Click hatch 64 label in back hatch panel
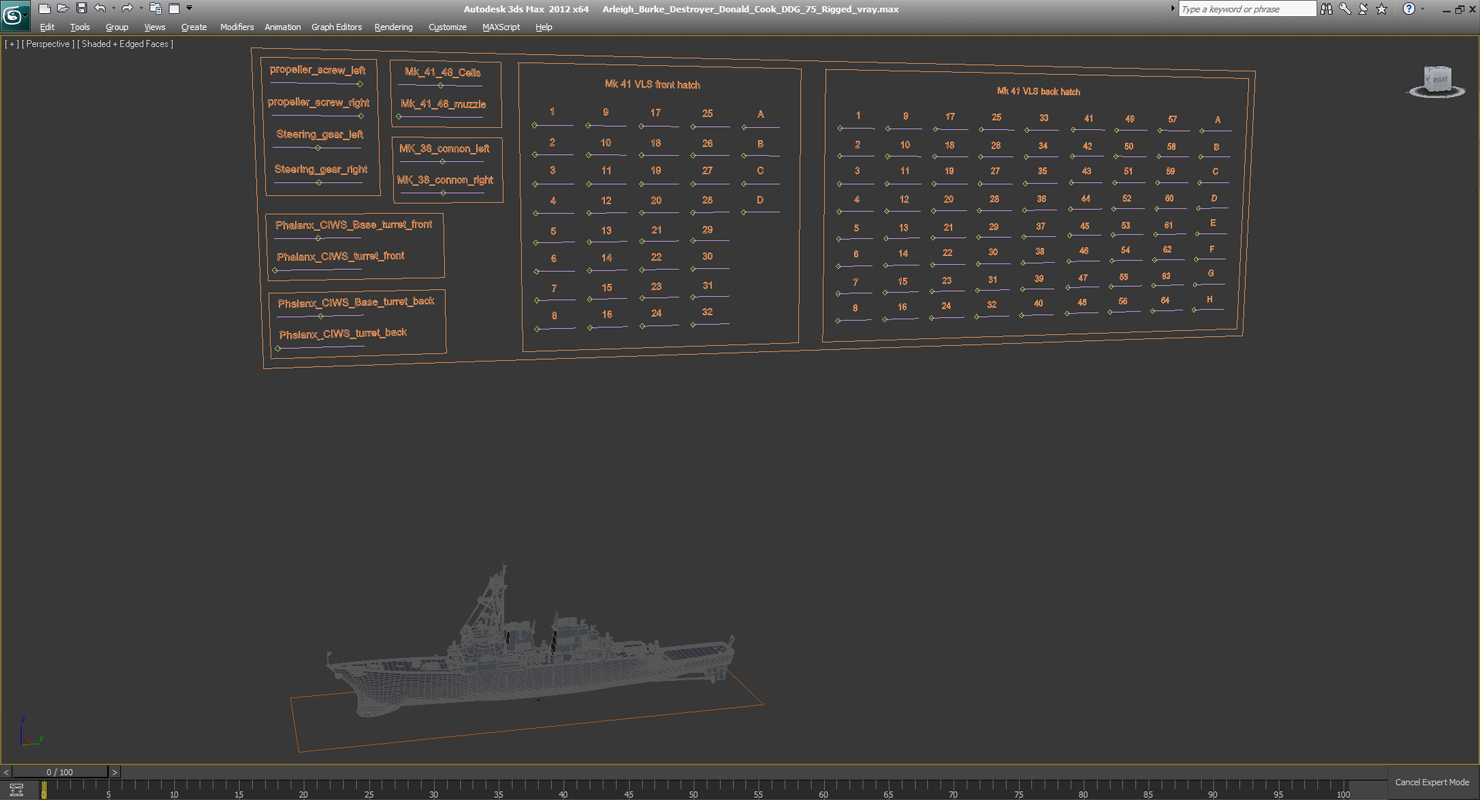1480x800 pixels. (1164, 300)
